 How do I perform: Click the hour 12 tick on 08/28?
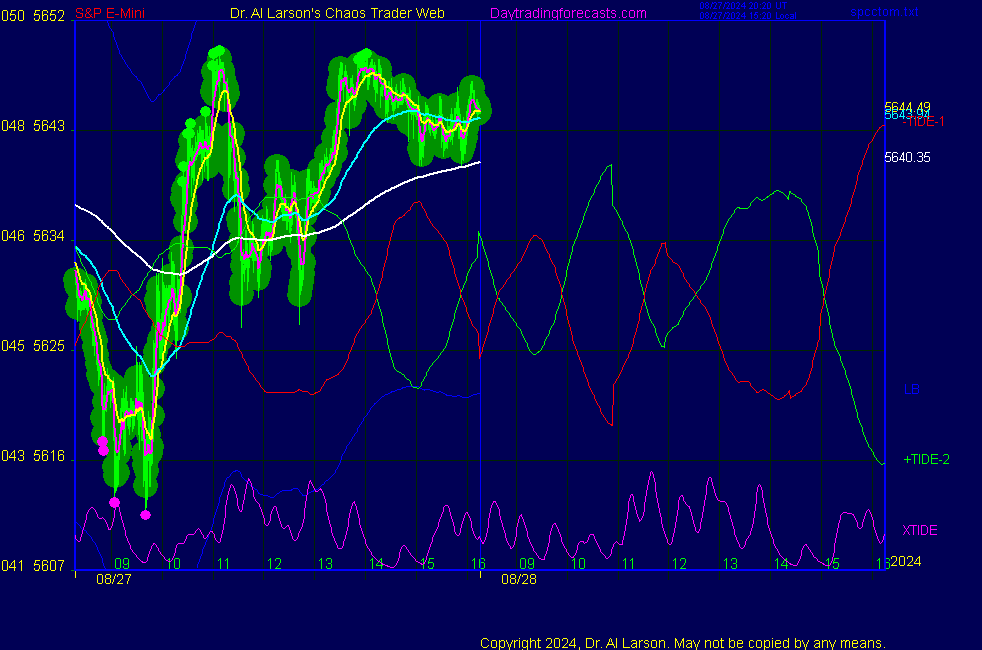[x=680, y=564]
